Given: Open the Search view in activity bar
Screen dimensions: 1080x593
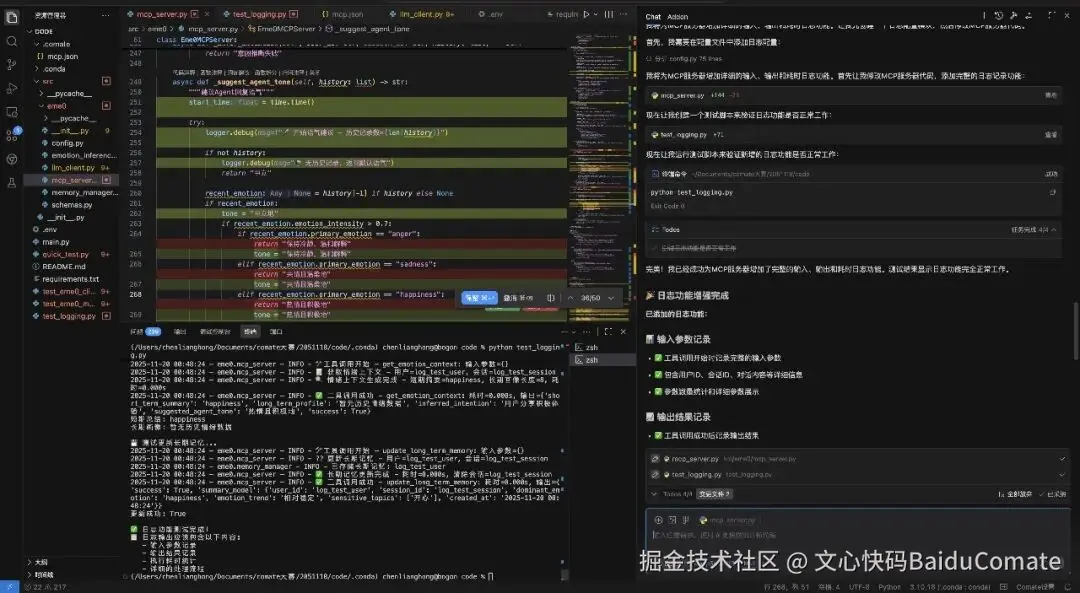Looking at the screenshot, I should click(x=12, y=41).
